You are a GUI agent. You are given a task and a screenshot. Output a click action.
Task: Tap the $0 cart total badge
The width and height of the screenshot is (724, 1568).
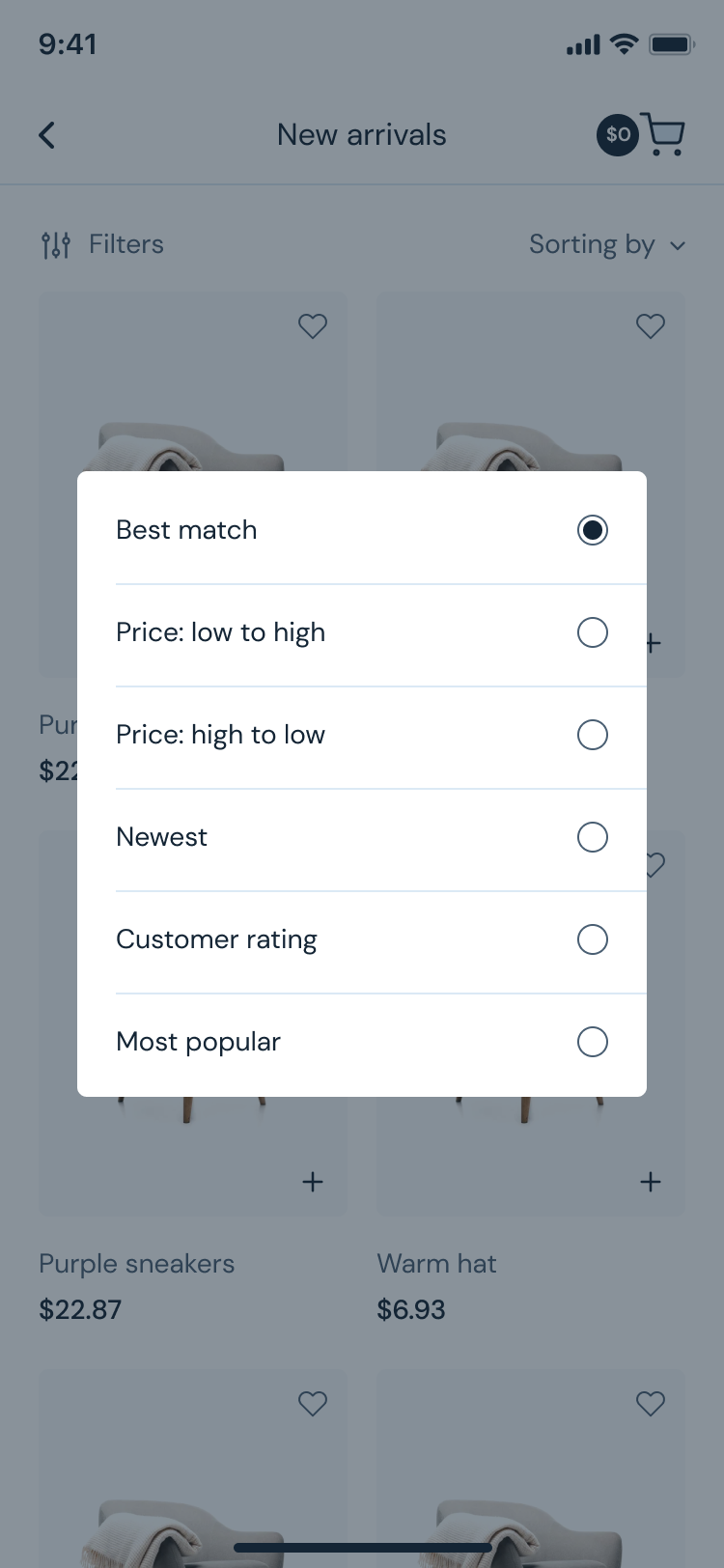(x=618, y=135)
